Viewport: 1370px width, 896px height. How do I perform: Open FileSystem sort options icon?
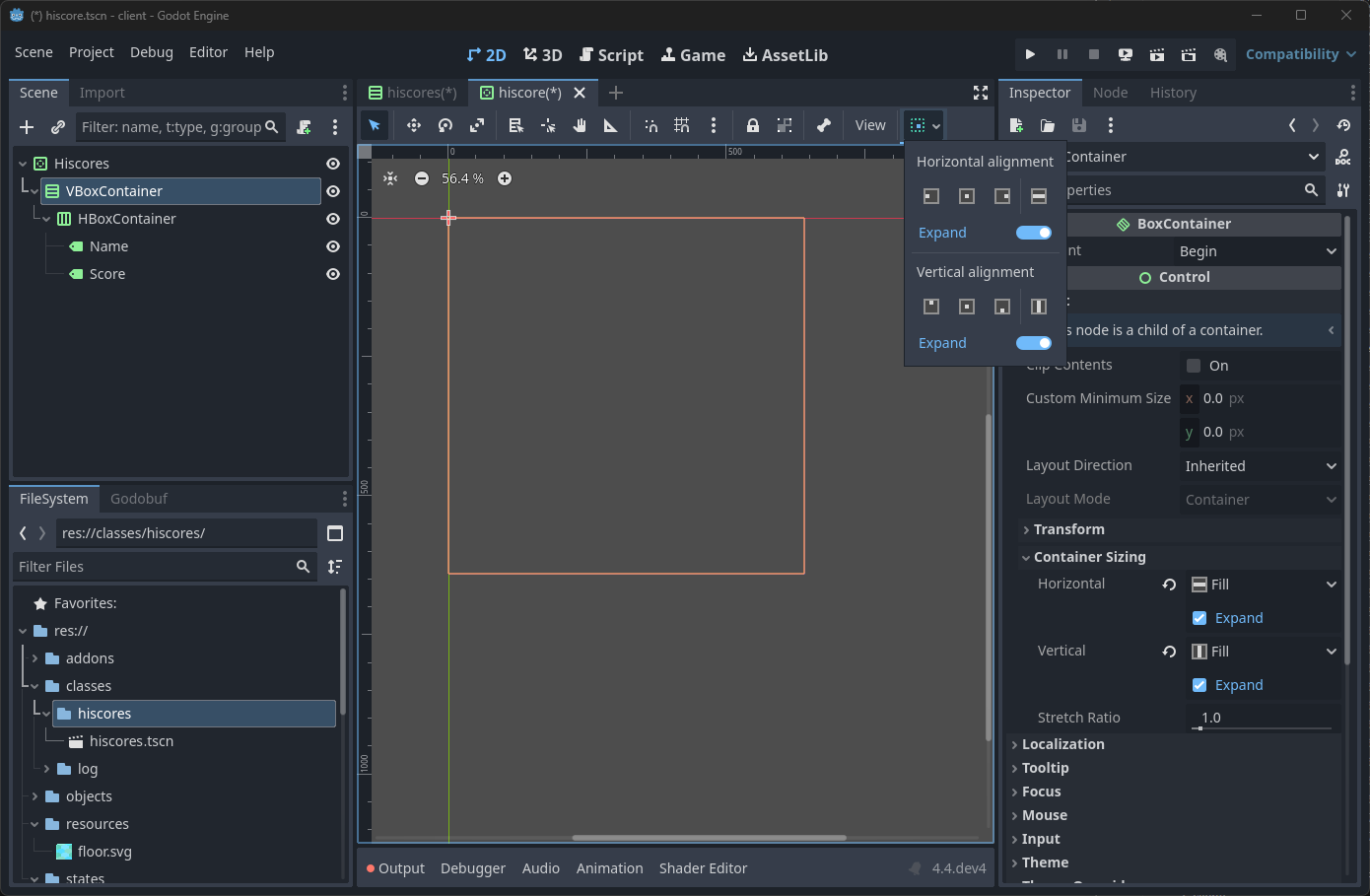click(335, 567)
